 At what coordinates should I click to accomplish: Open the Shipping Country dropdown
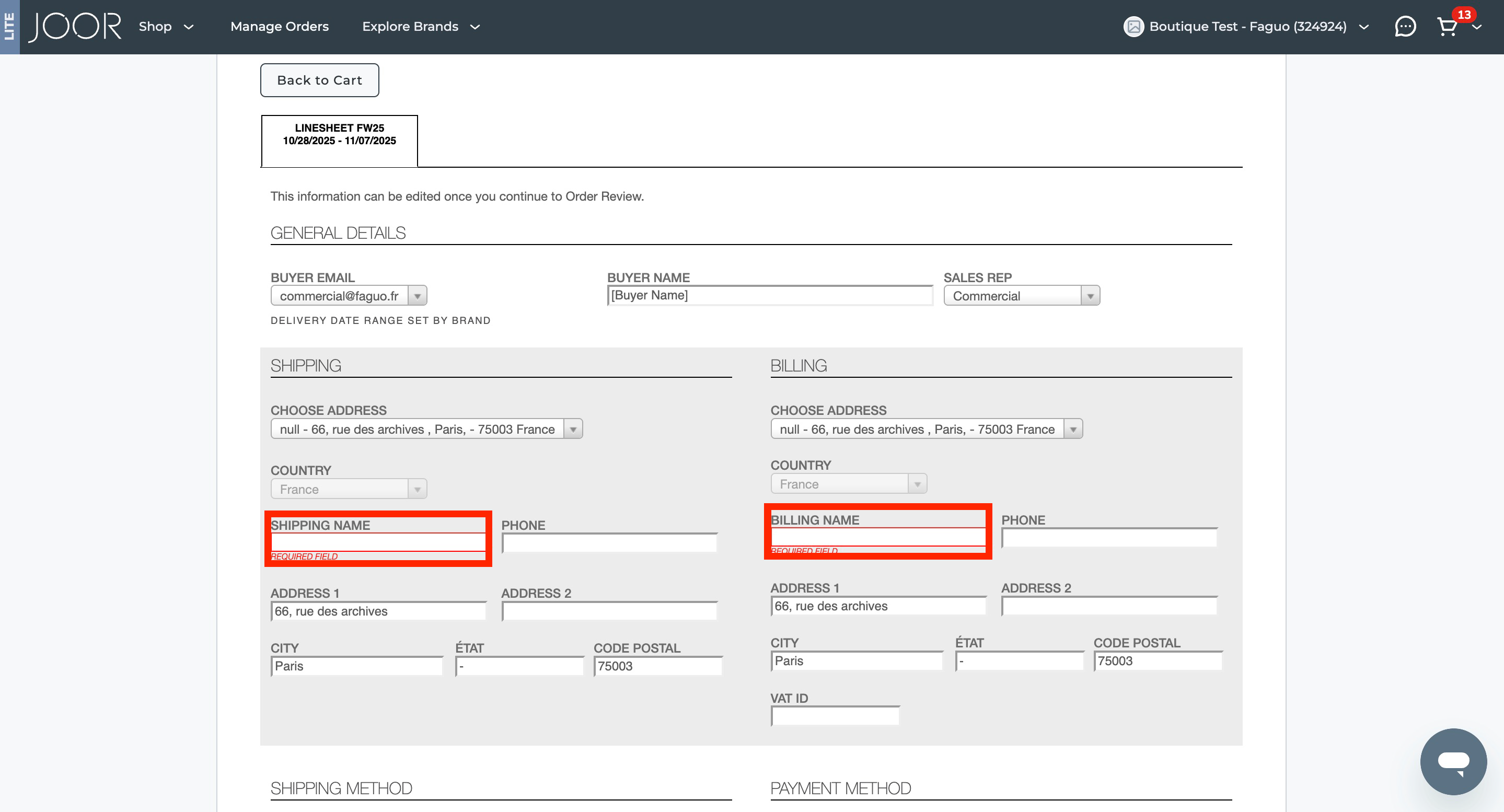pos(349,489)
